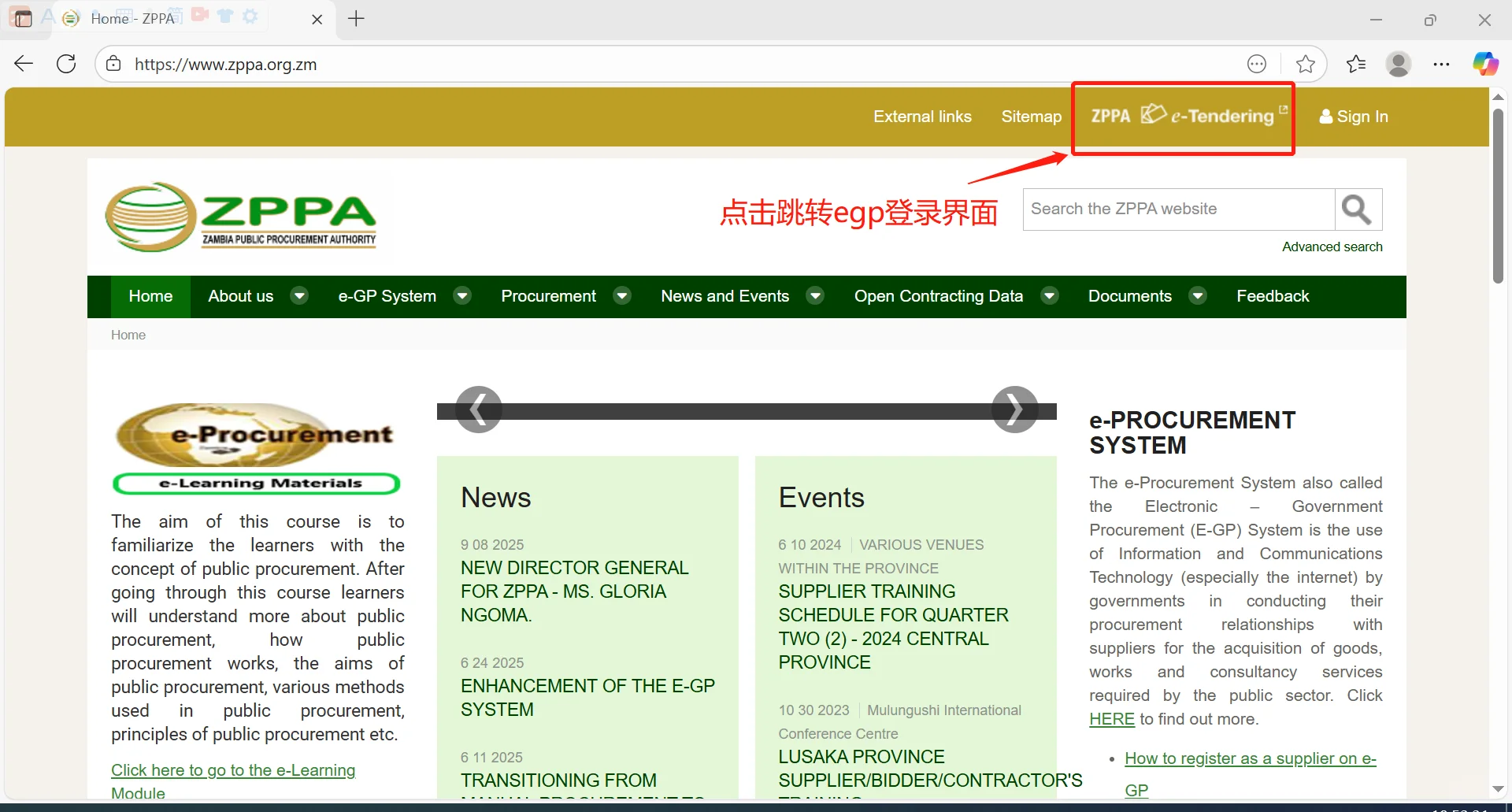Screen dimensions: 1512x812
Task: Click the search magnifier button
Action: (x=1358, y=209)
